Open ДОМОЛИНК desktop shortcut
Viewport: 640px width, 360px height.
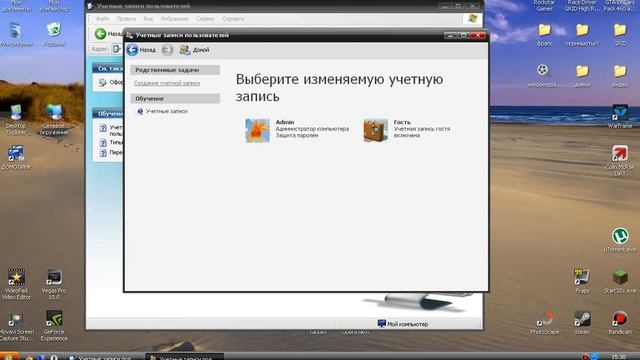point(16,154)
